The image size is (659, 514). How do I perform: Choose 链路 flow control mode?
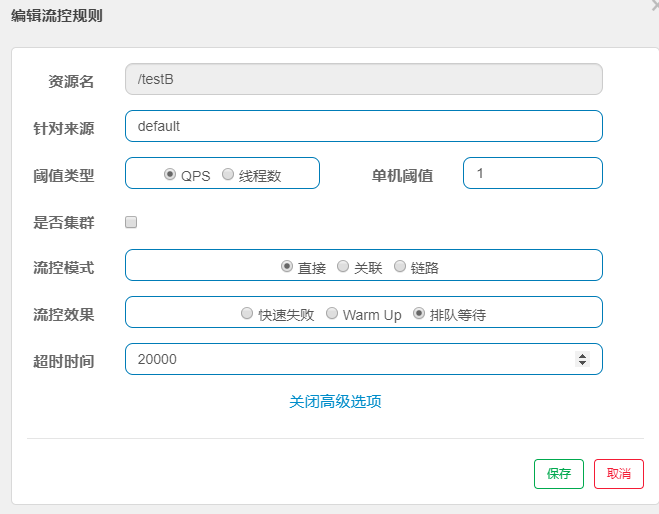[x=400, y=266]
